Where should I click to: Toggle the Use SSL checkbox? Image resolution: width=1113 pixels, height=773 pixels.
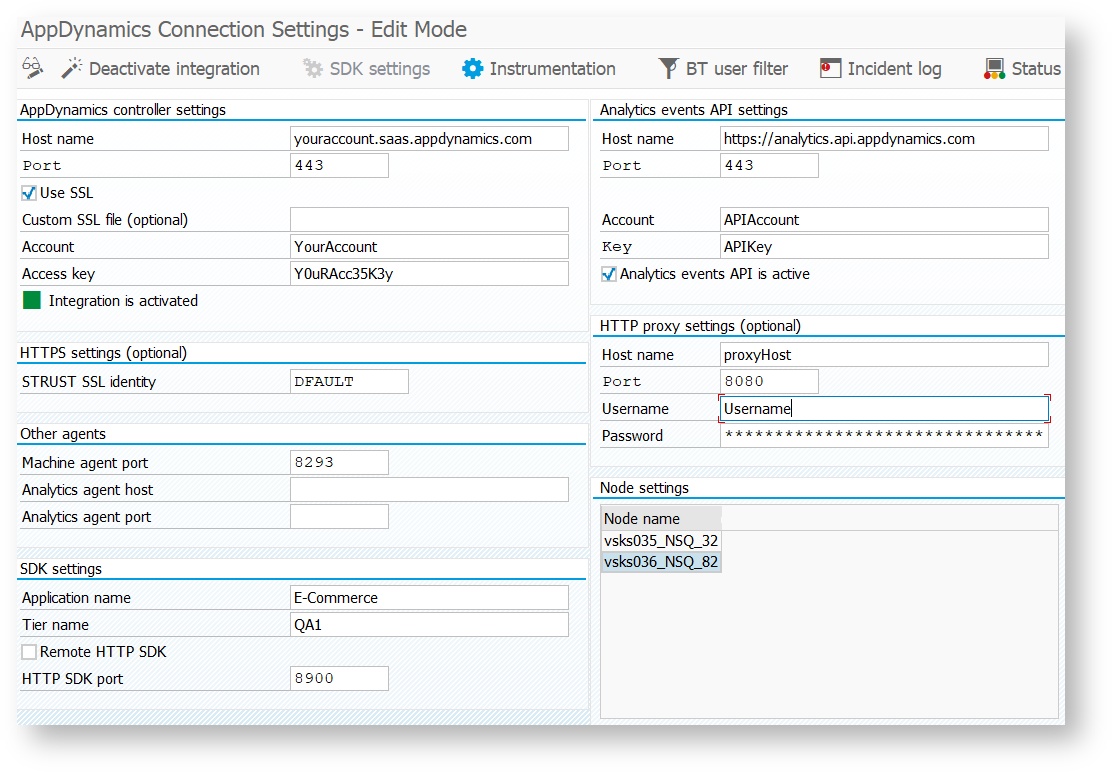tap(29, 193)
